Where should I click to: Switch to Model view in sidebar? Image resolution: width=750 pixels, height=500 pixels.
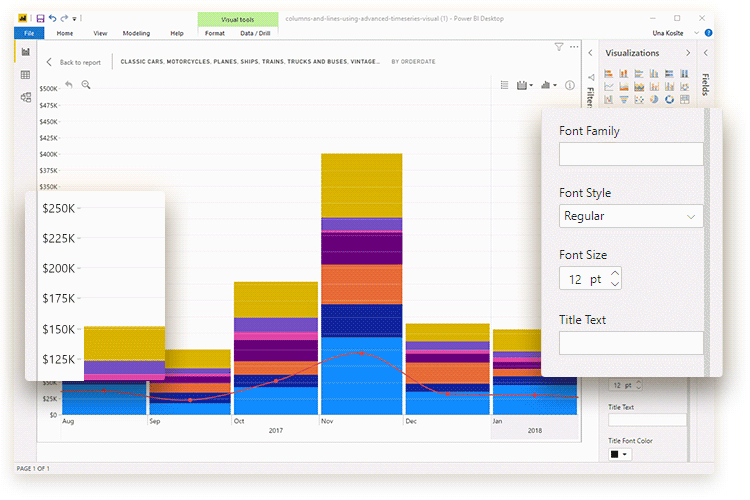coord(26,97)
